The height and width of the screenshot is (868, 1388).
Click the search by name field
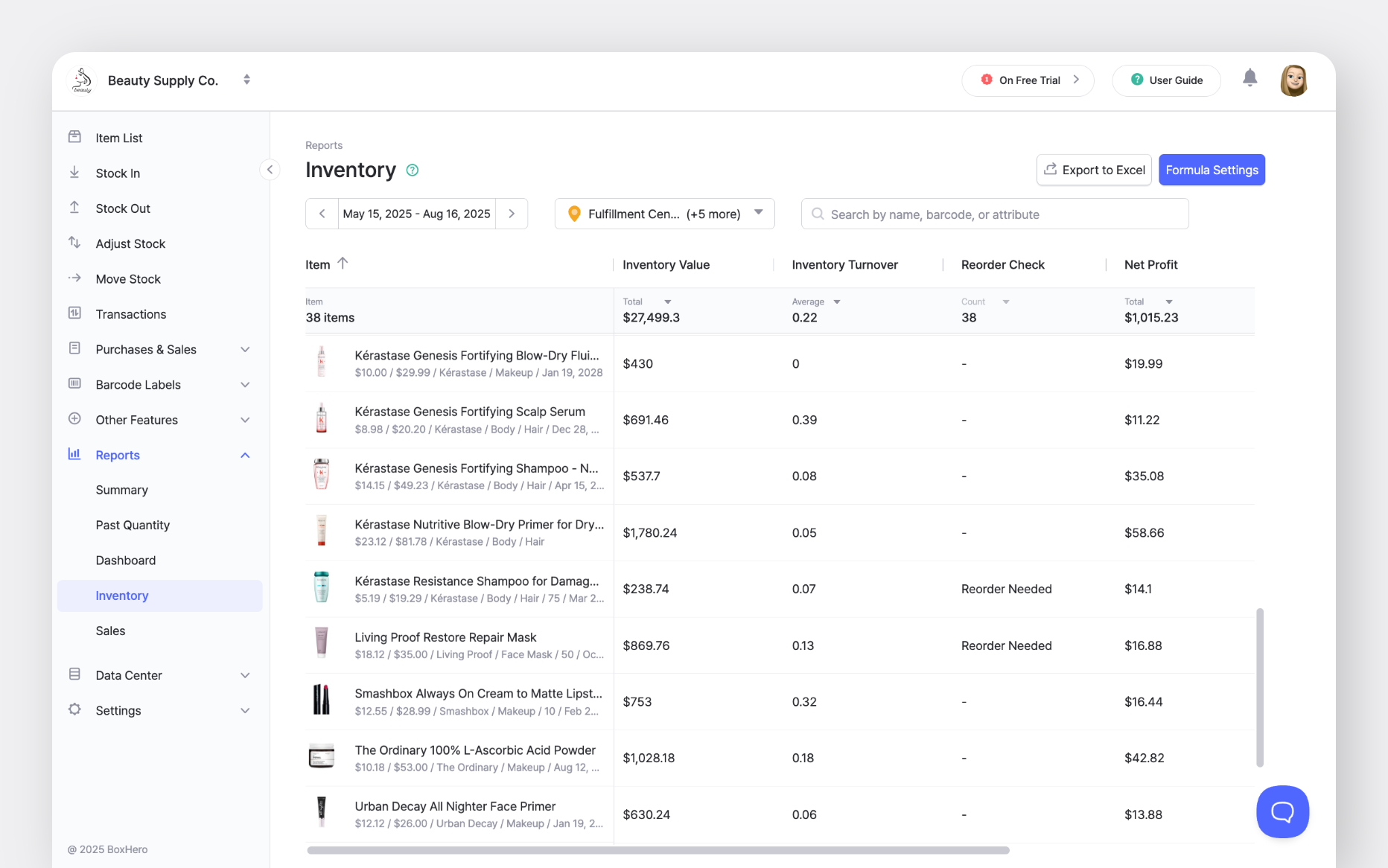pos(994,214)
